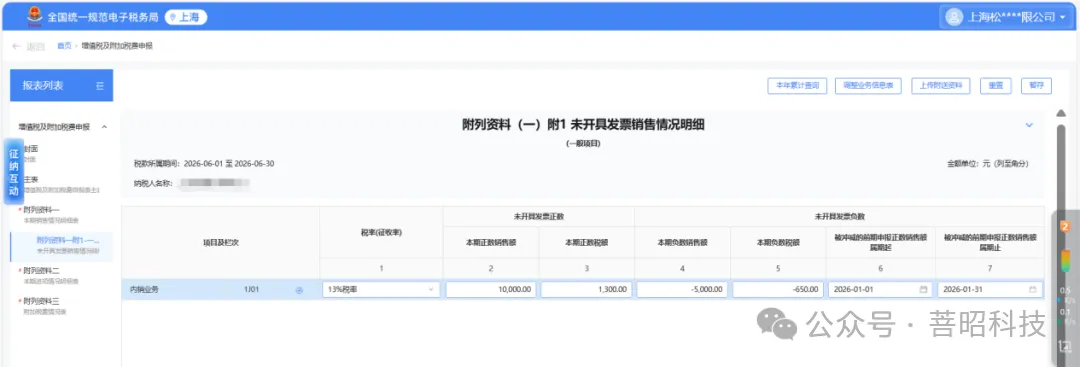Viewport: 1080px width, 367px height.
Task: Click the 项目及栏次 column header
Action: click(x=220, y=242)
